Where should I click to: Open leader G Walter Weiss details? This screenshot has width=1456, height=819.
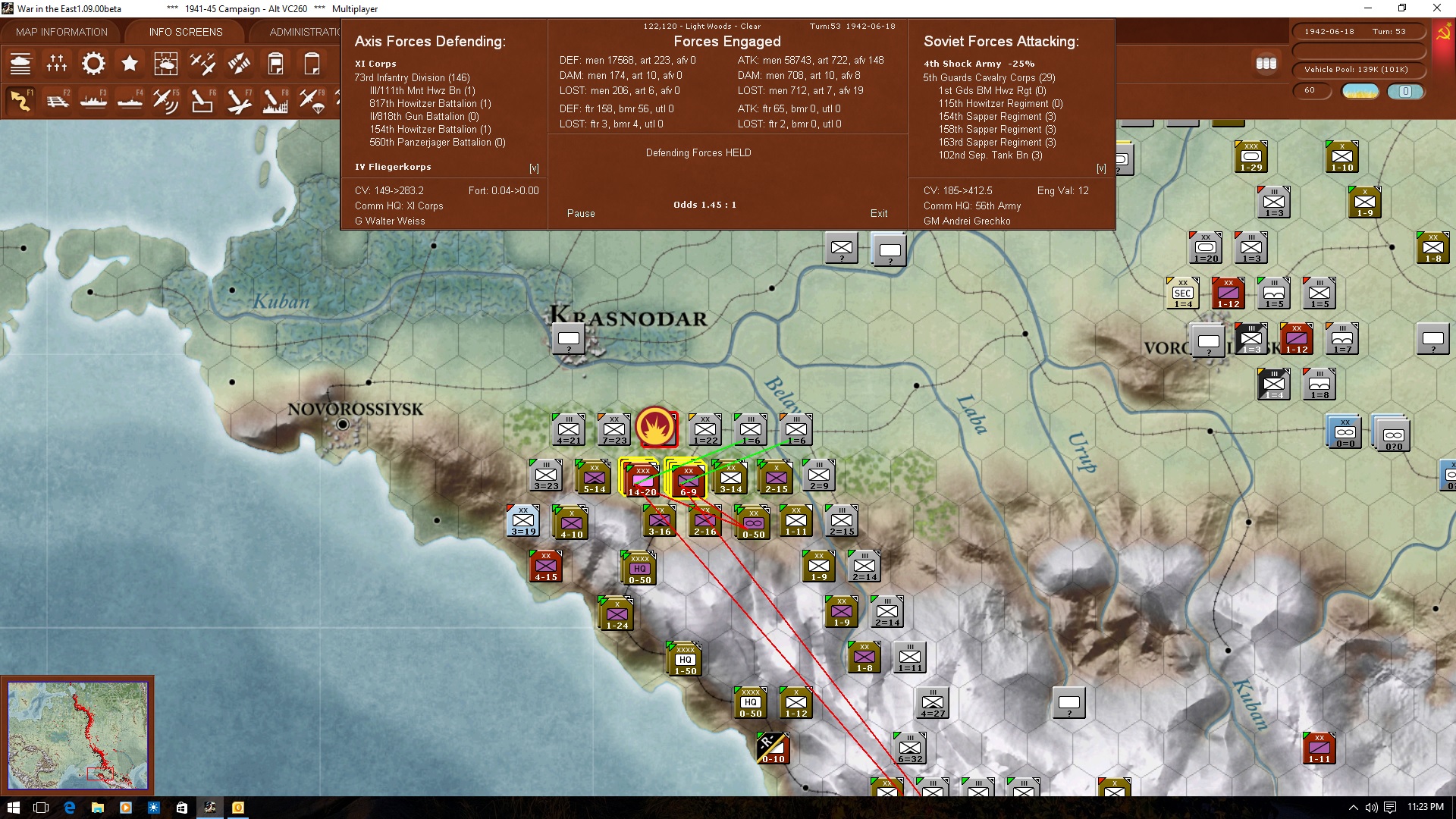click(x=390, y=221)
